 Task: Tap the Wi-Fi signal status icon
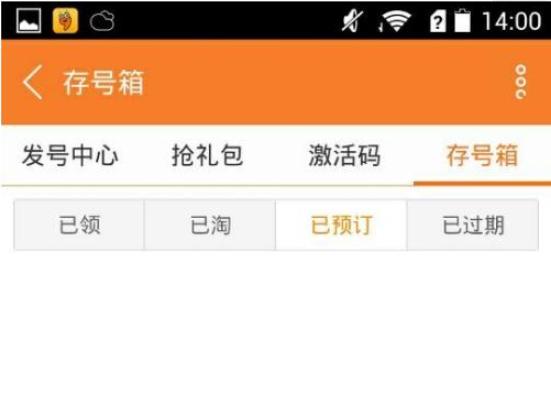(x=395, y=21)
